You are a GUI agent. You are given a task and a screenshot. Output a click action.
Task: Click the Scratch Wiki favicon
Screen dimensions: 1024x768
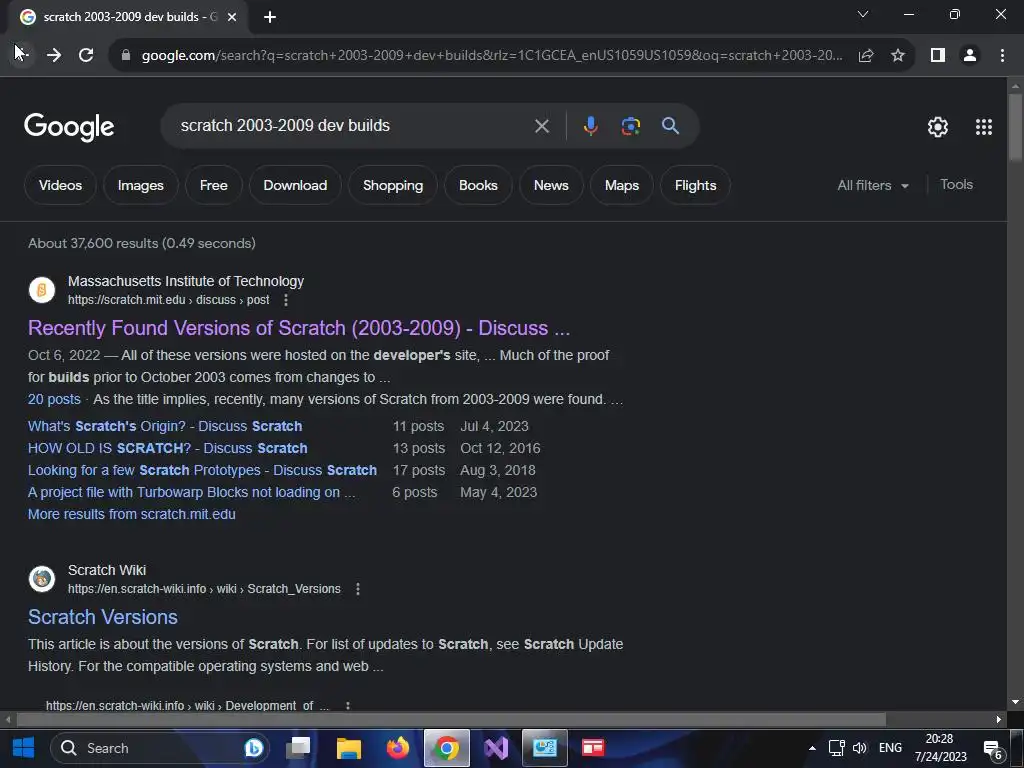point(42,579)
